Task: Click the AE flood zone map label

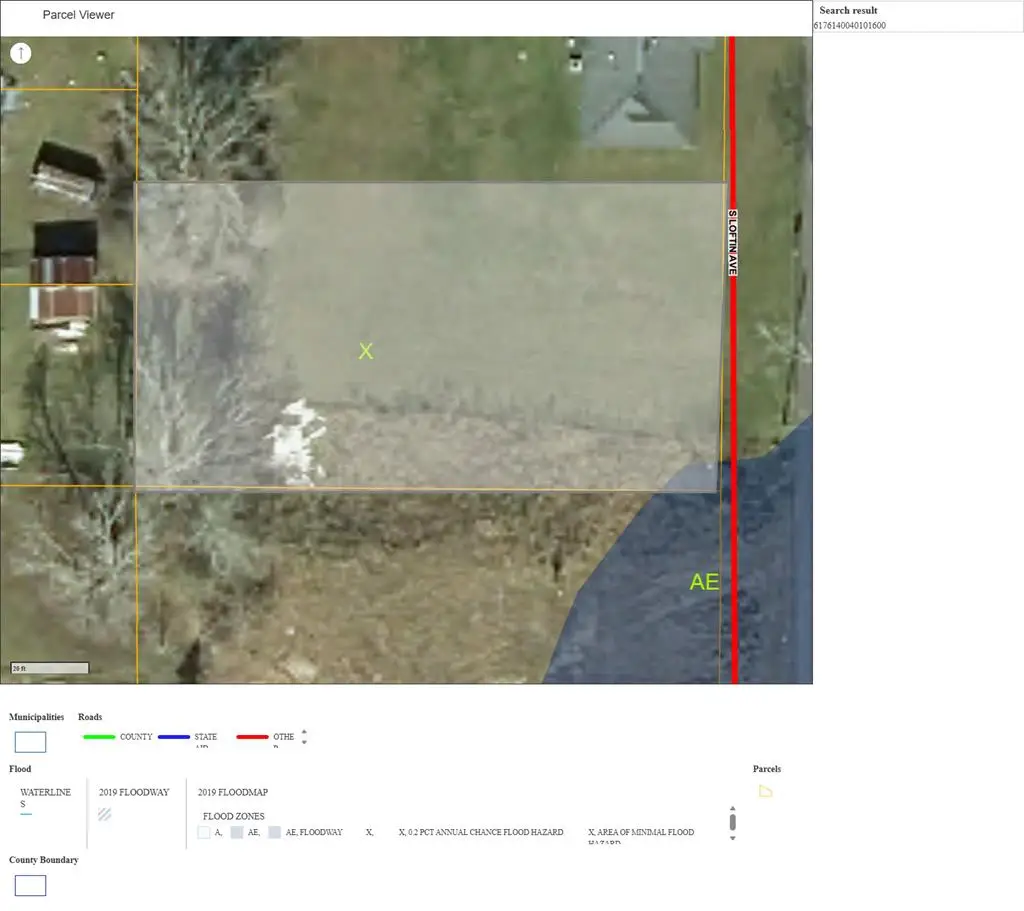Action: pyautogui.click(x=704, y=582)
